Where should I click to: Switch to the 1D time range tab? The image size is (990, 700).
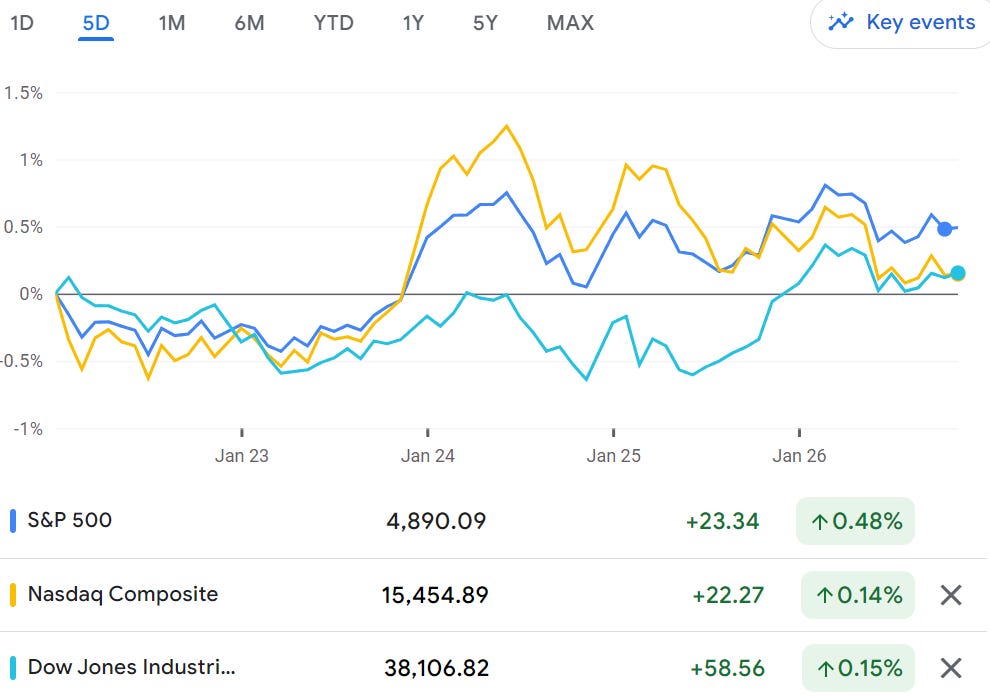22,23
